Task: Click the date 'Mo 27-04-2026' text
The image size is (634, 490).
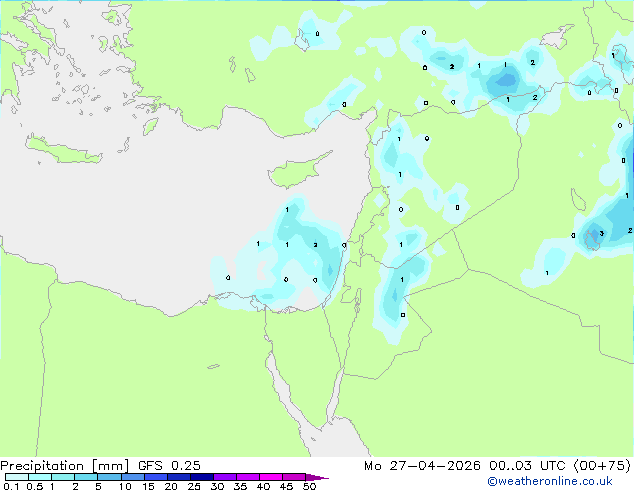Action: coord(422,466)
